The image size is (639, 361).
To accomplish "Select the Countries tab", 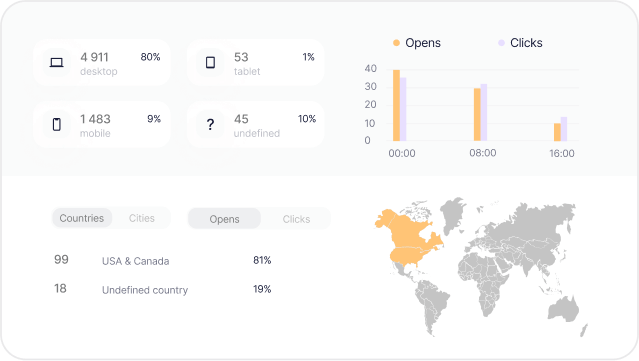I will pyautogui.click(x=82, y=218).
